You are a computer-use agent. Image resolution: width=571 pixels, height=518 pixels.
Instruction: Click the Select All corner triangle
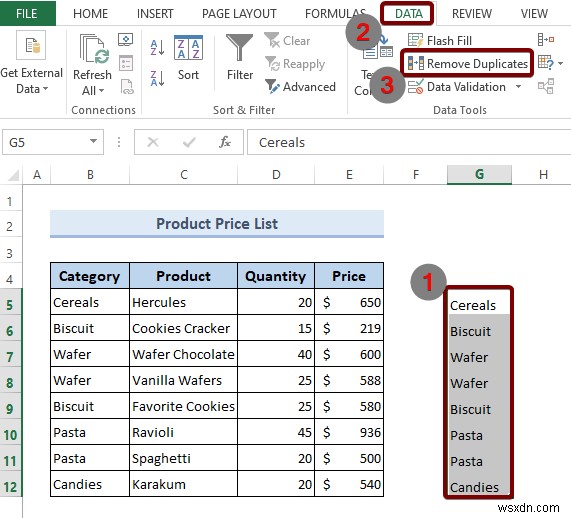coord(12,175)
